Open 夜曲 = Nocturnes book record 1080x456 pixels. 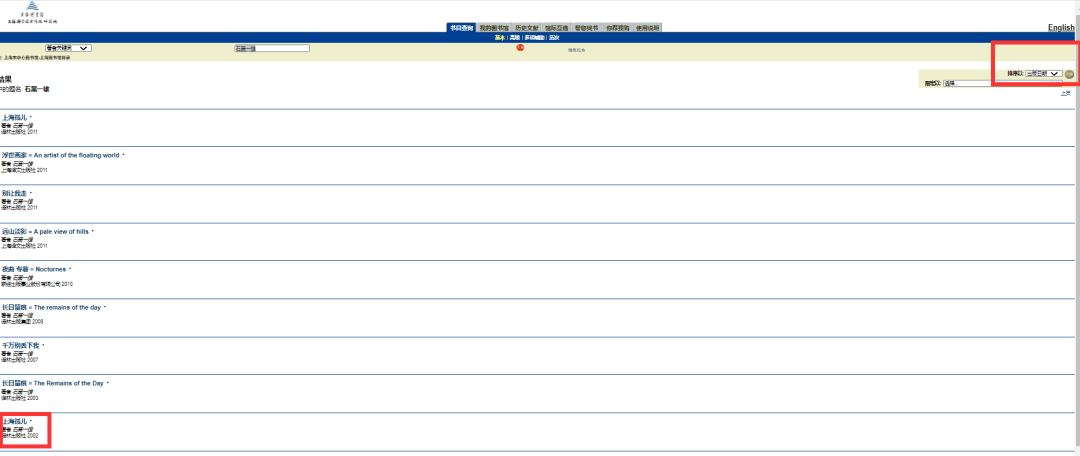tap(34, 269)
